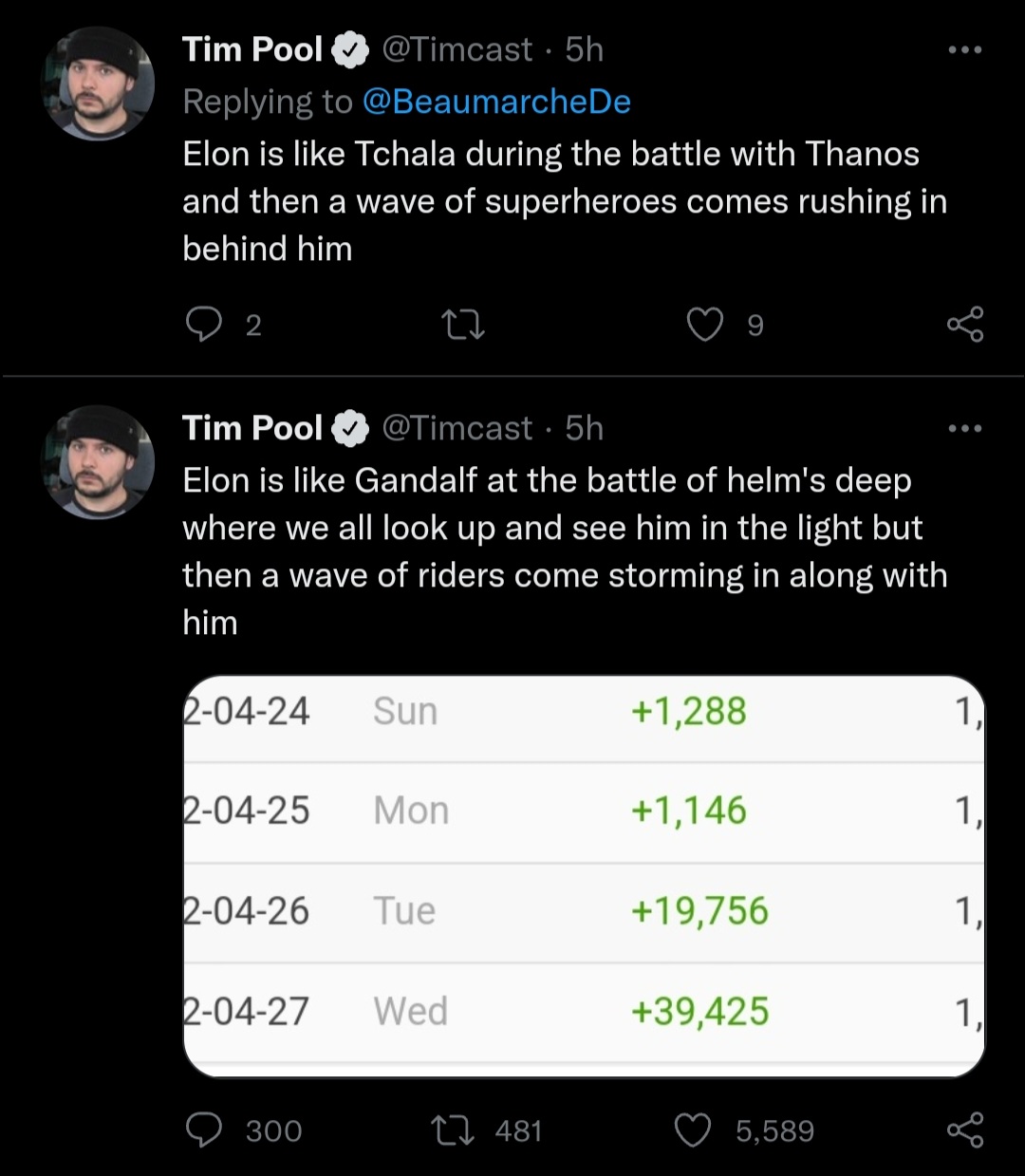The height and width of the screenshot is (1176, 1025).
Task: Open more options for second tweet
Action: pos(965,428)
